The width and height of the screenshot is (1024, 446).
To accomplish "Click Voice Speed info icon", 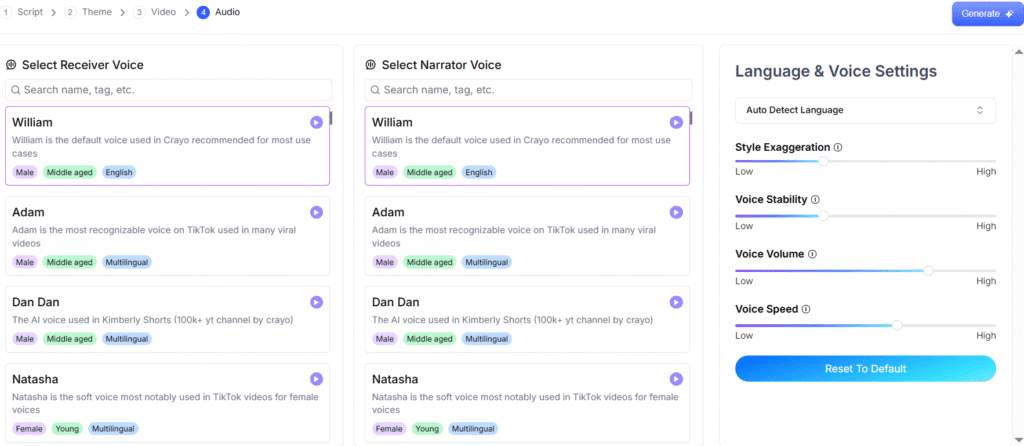I will 806,309.
